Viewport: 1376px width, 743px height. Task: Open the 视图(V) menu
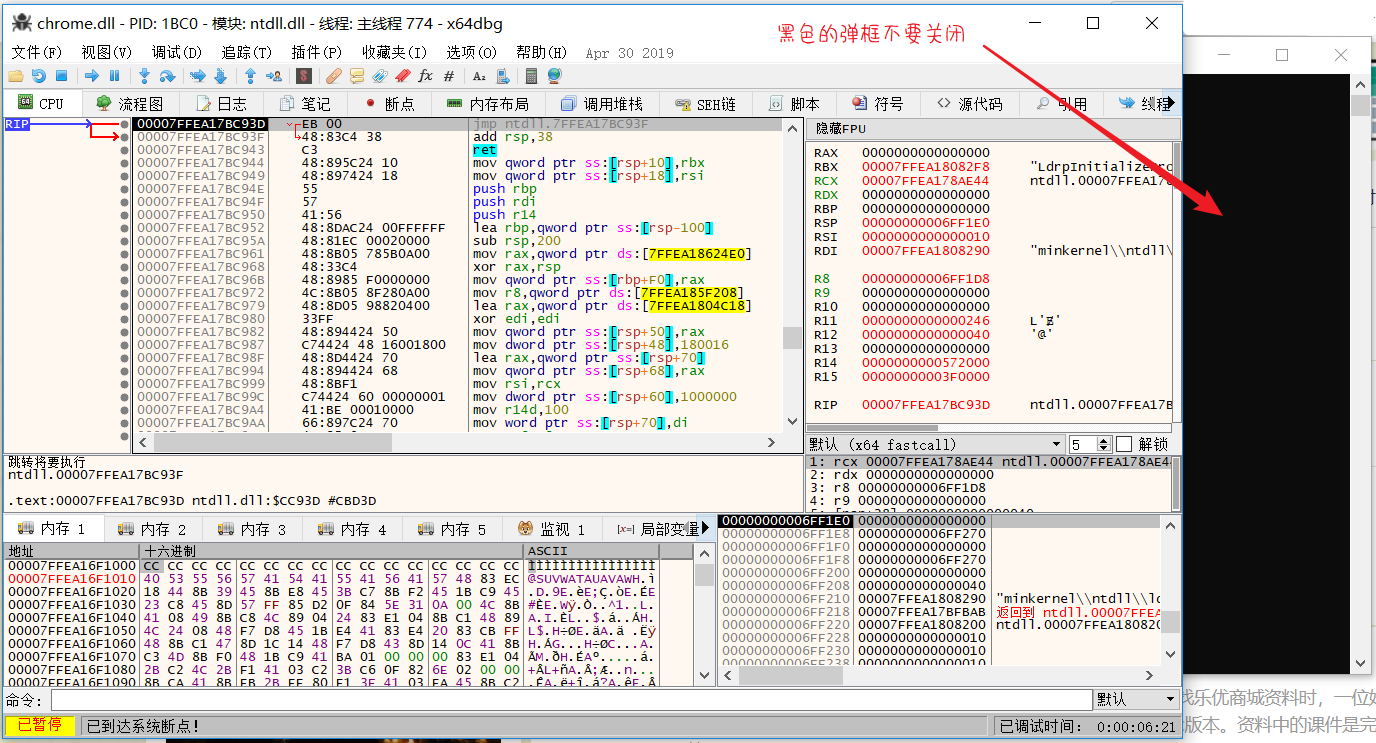[106, 52]
